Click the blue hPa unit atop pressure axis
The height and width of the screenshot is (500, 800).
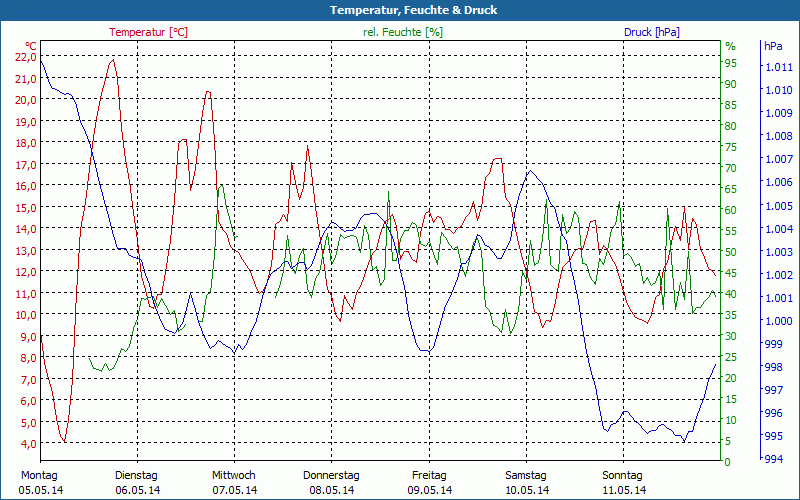773,46
